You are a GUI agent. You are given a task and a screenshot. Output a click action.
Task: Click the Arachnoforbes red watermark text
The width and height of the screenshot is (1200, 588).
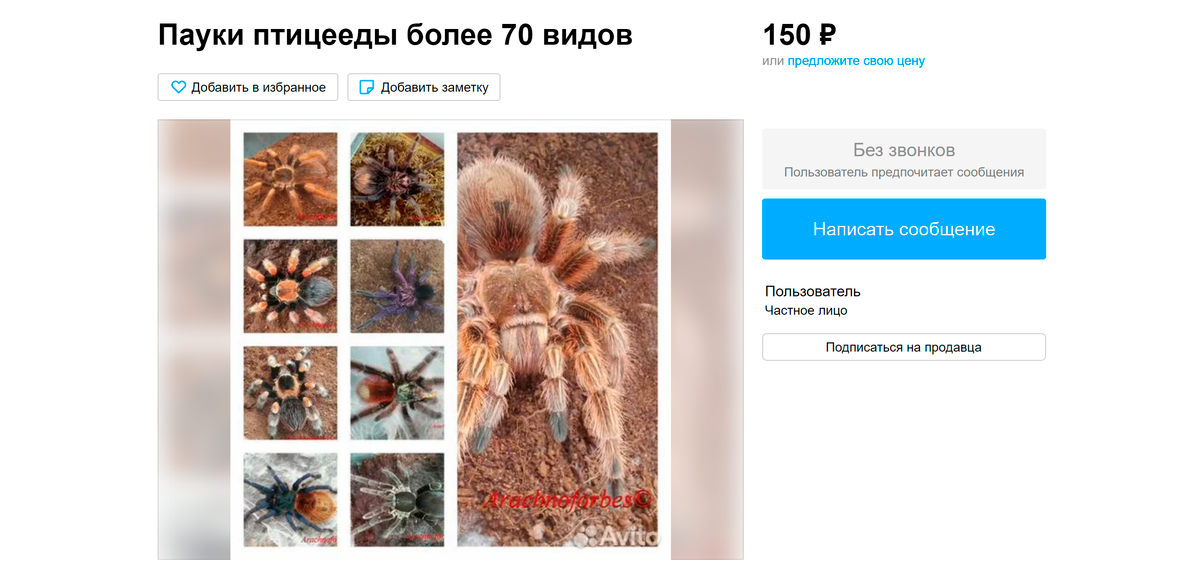tap(567, 501)
